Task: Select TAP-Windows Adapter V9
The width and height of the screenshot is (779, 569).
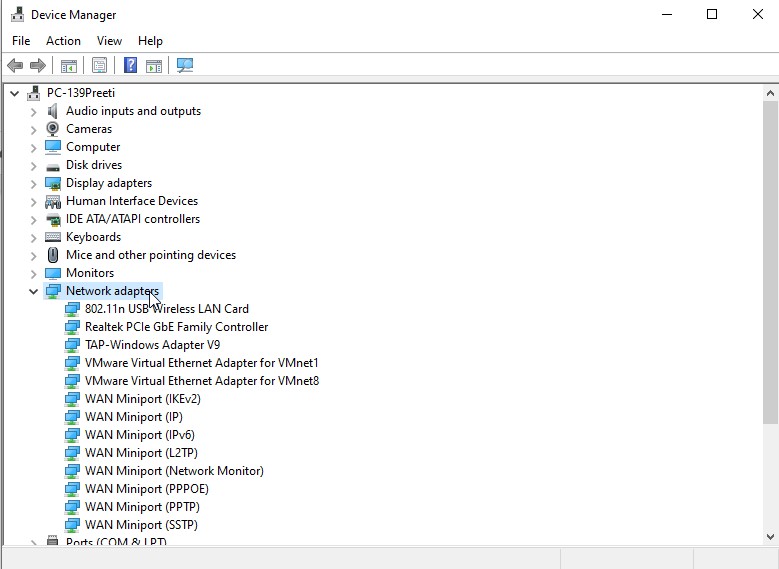Action: coord(152,345)
